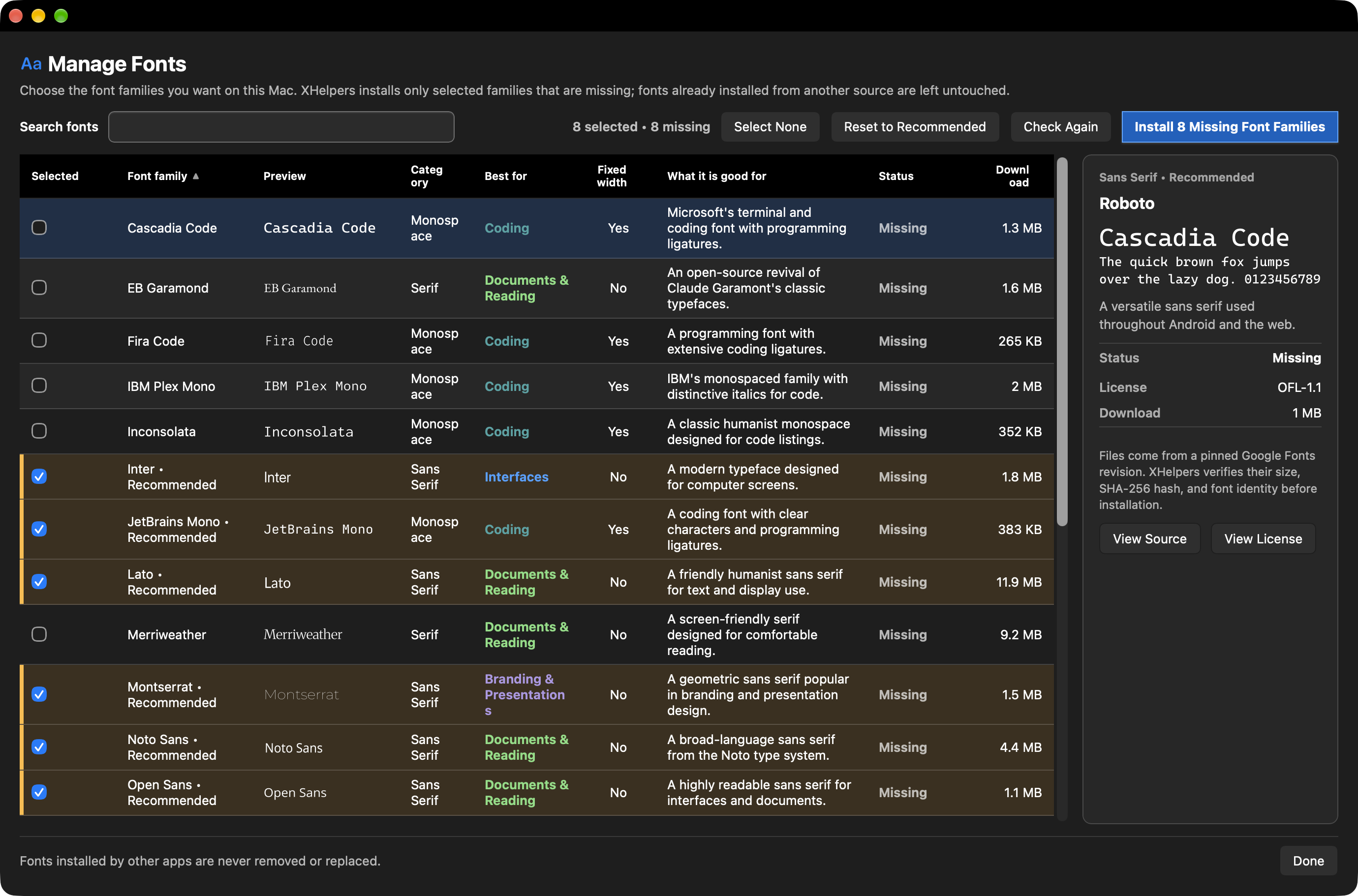Click the '265 KB' download size
This screenshot has height=896, width=1358.
click(x=1020, y=341)
